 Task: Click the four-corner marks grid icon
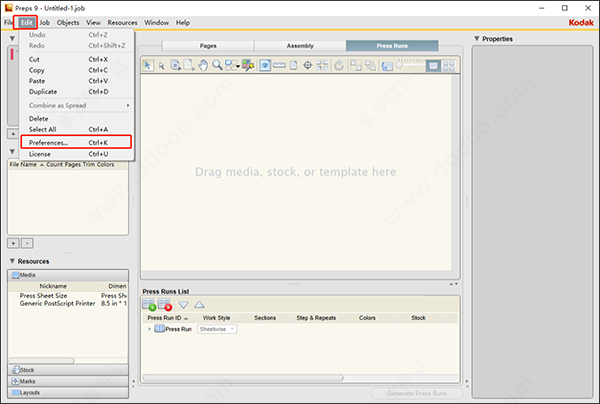pos(323,65)
